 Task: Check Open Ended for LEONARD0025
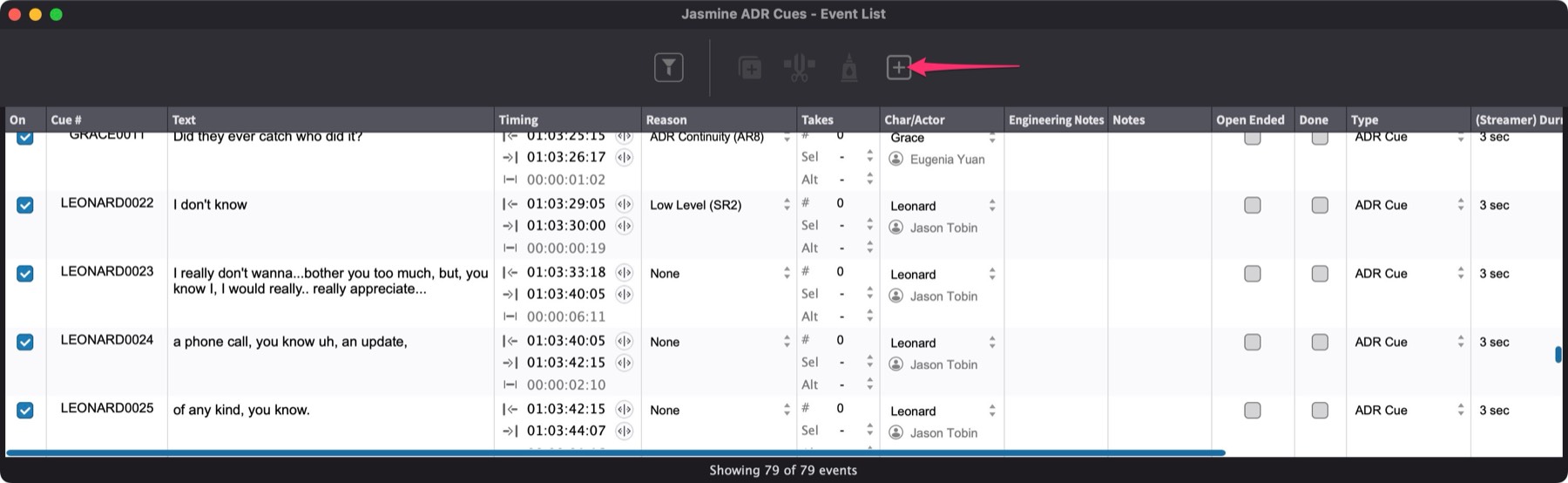pyautogui.click(x=1253, y=410)
